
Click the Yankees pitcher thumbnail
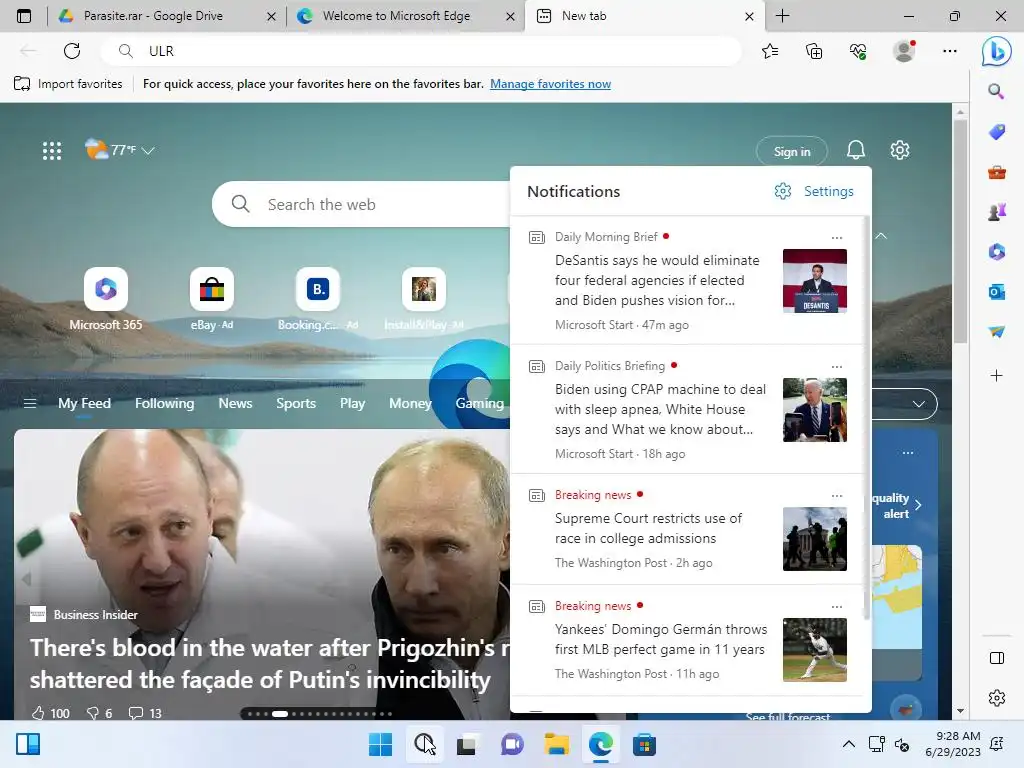[814, 650]
